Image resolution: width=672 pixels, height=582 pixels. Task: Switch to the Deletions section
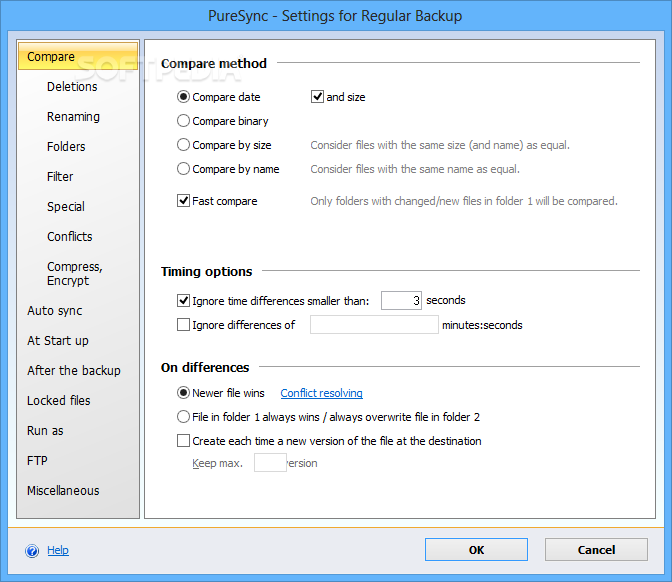click(72, 87)
